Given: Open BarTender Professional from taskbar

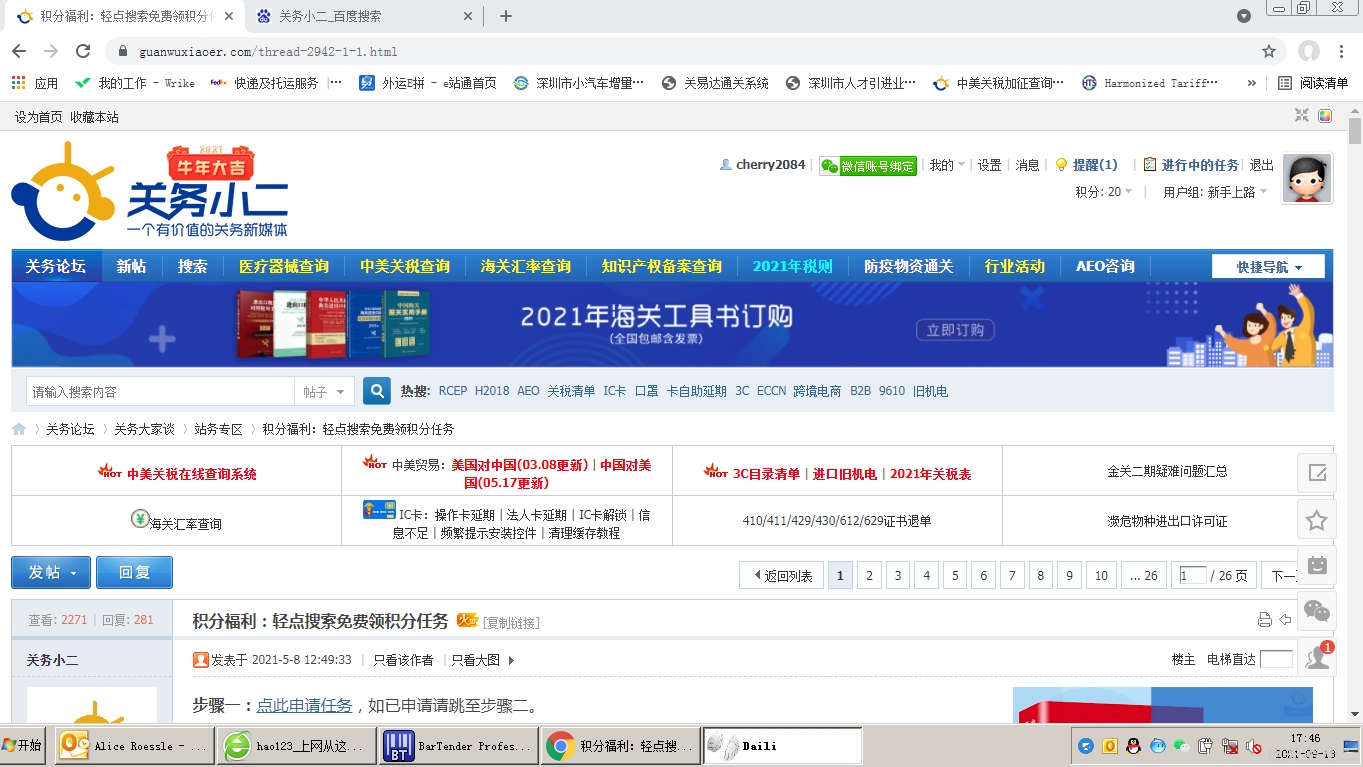Looking at the screenshot, I should click(459, 746).
